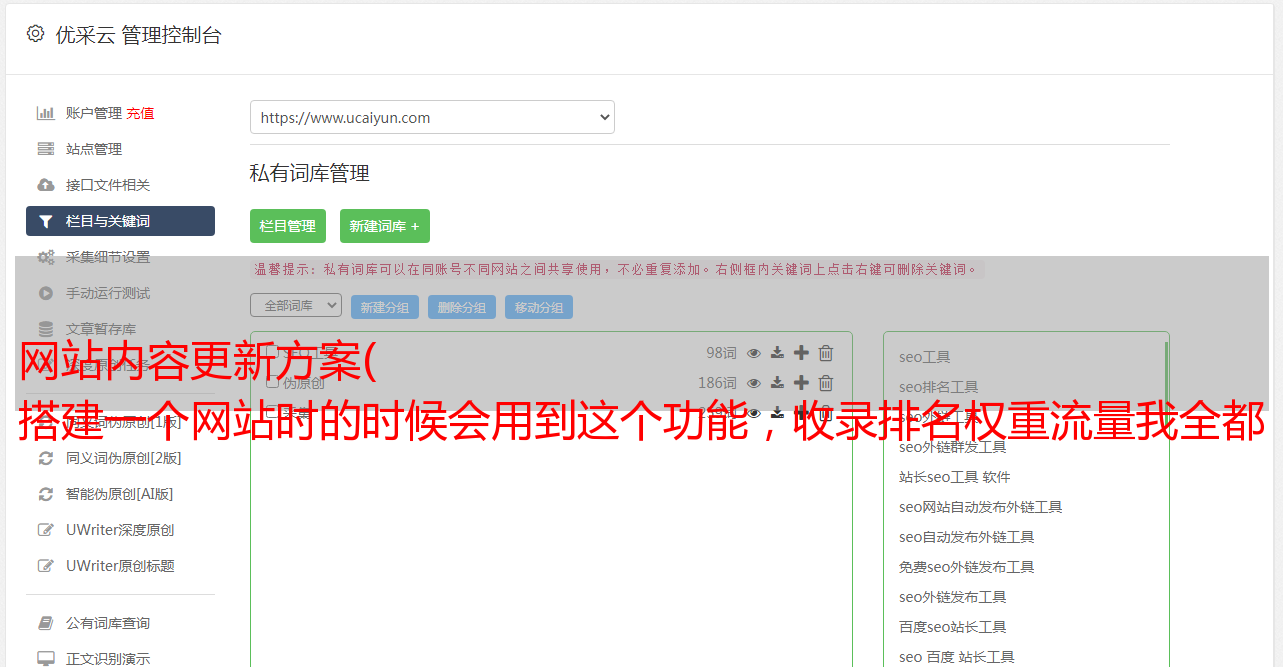Click the 新建词库 + button
Viewport: 1283px width, 667px height.
tap(385, 226)
